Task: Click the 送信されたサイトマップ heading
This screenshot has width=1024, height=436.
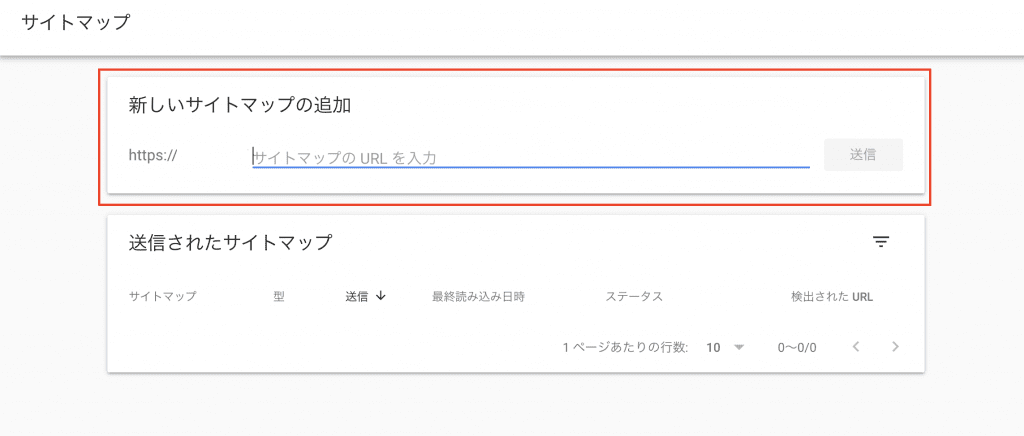Action: click(231, 243)
